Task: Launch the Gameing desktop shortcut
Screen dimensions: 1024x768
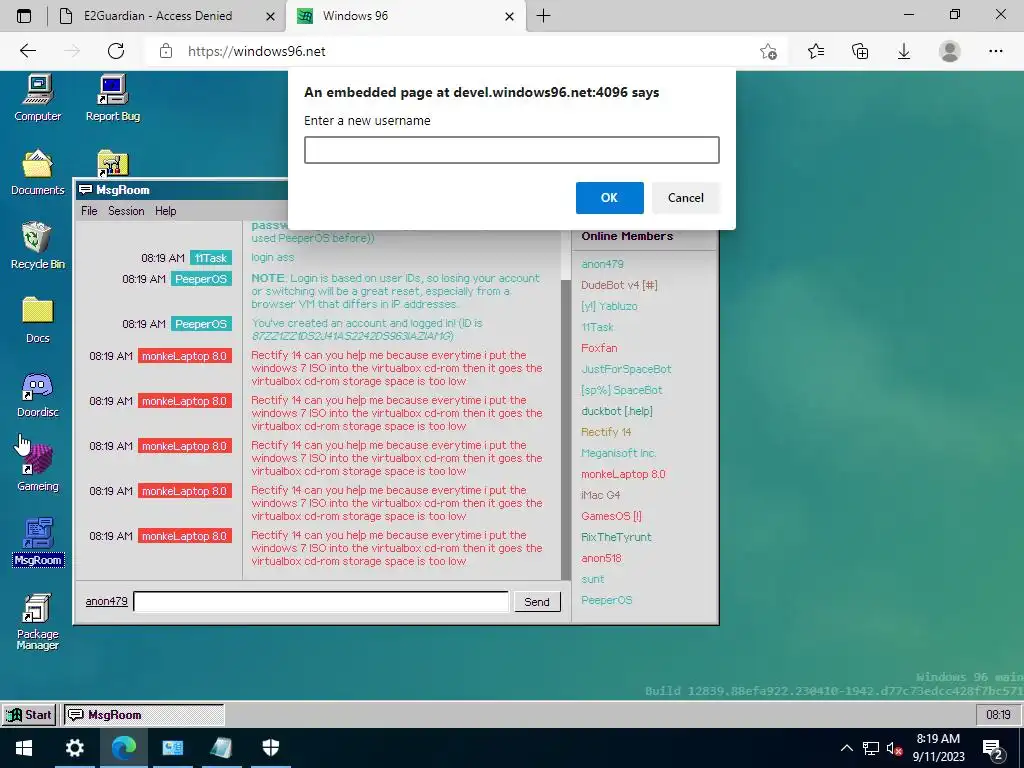Action: tap(37, 468)
